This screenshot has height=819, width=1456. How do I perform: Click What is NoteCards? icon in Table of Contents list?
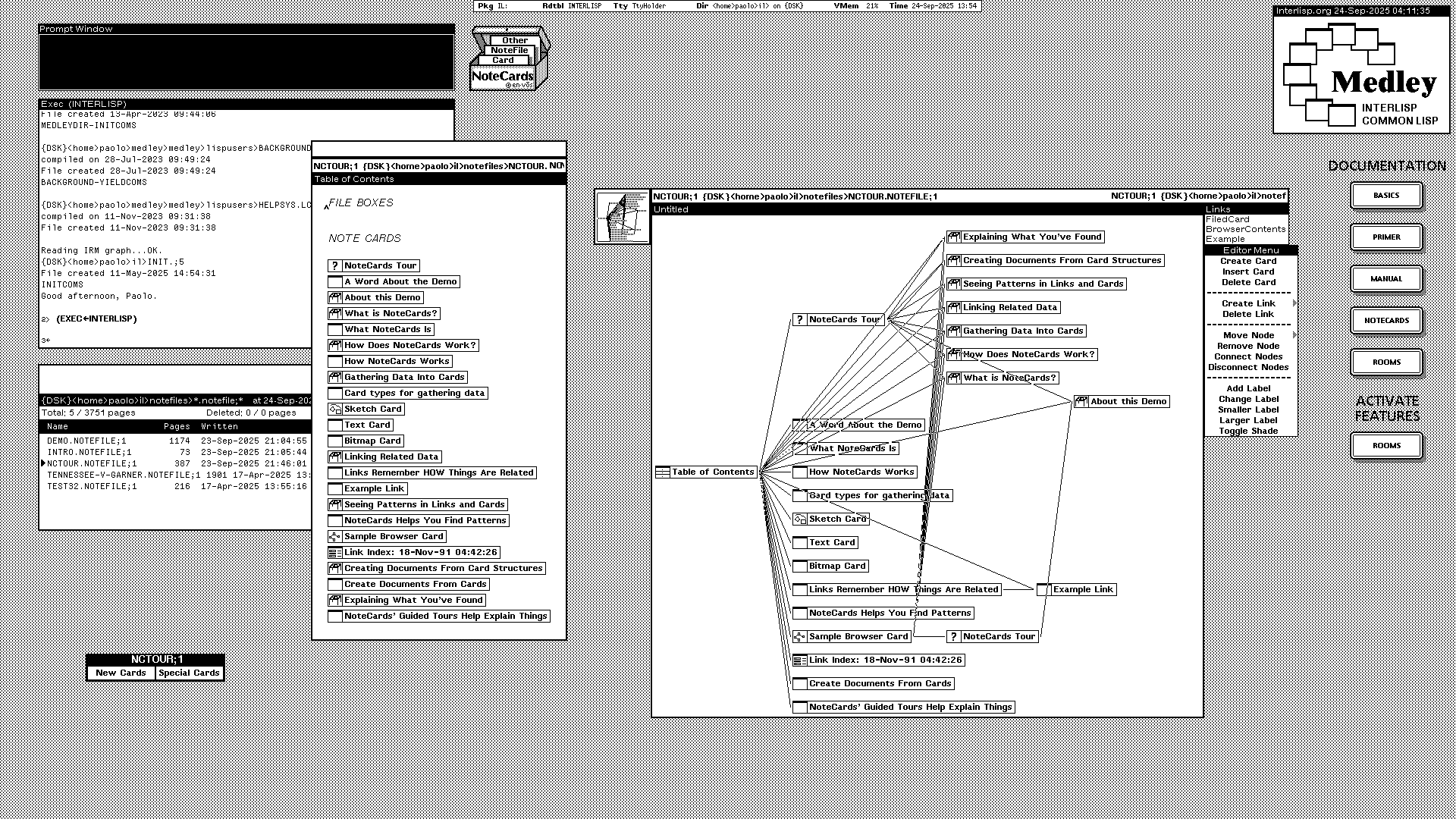pos(335,313)
